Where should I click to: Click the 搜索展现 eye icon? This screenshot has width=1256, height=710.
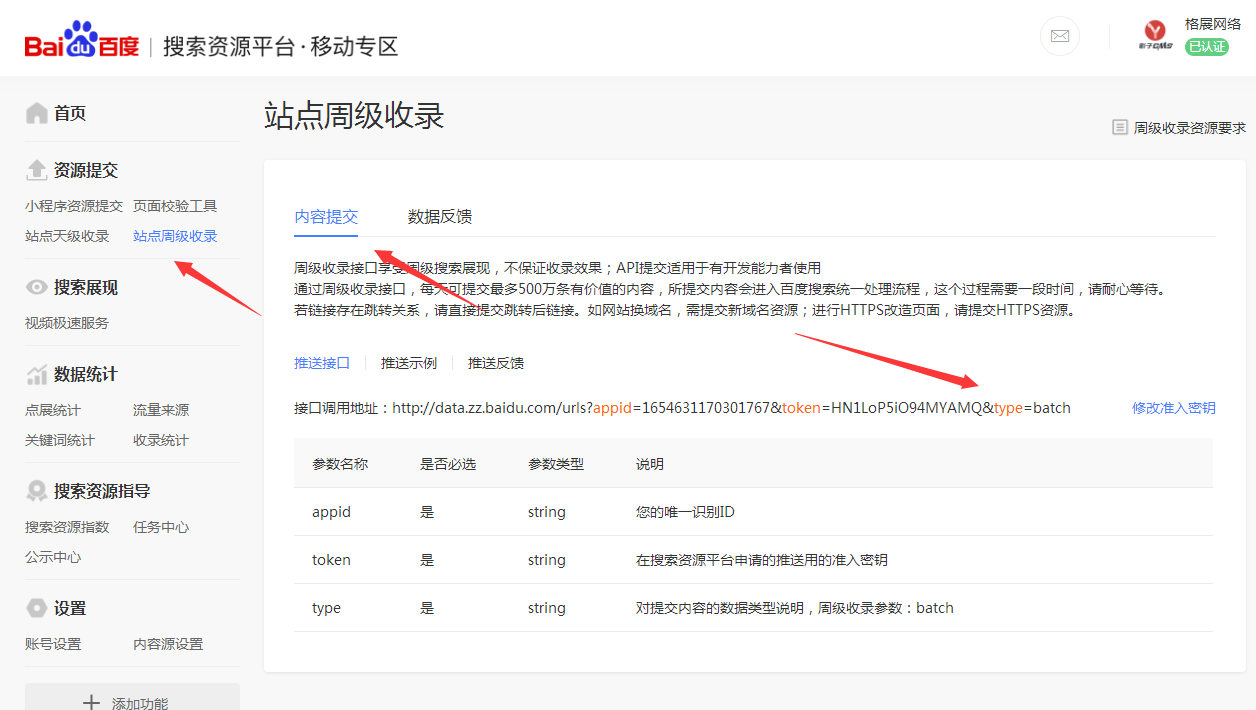pyautogui.click(x=37, y=288)
